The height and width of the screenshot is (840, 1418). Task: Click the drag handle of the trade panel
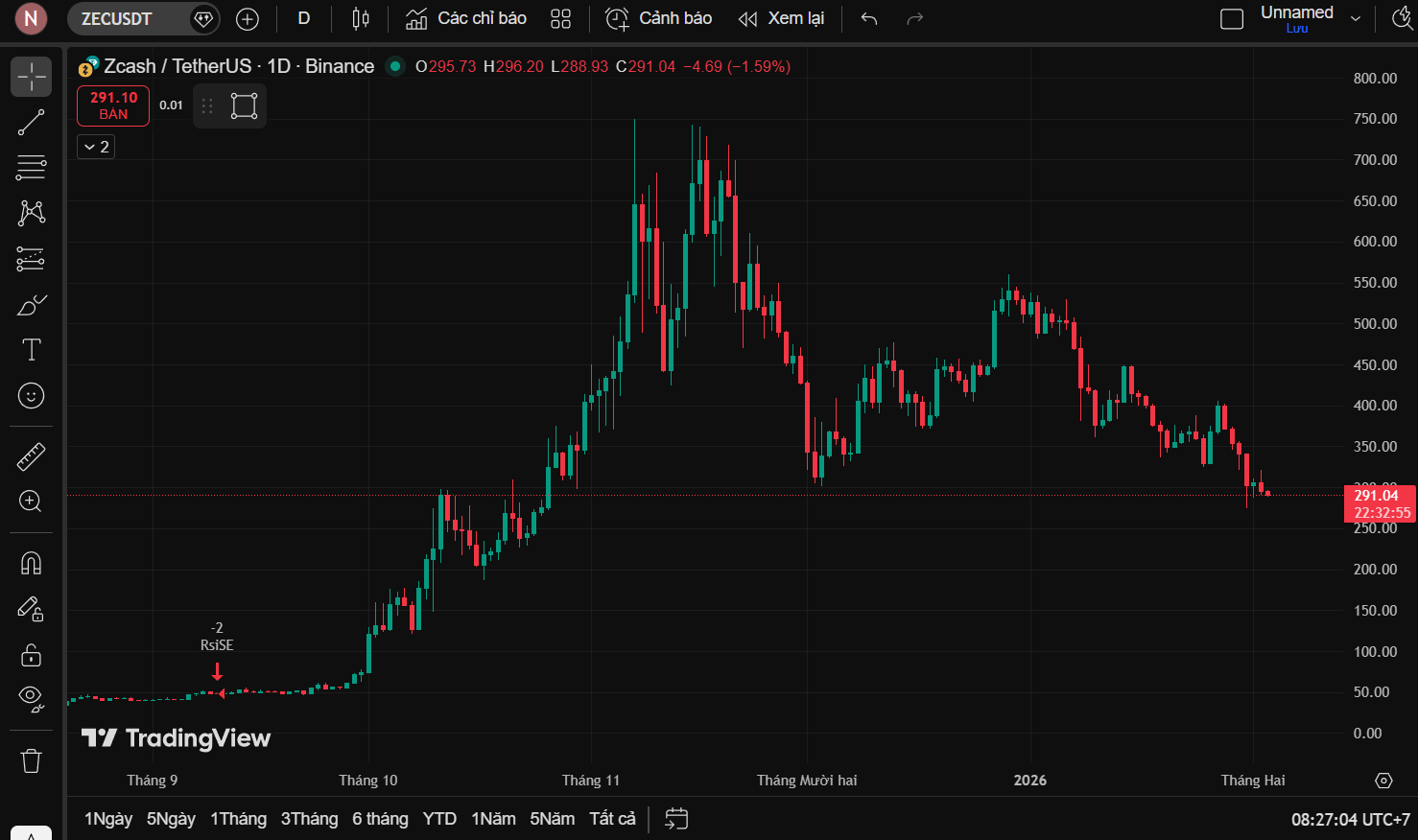[x=207, y=105]
